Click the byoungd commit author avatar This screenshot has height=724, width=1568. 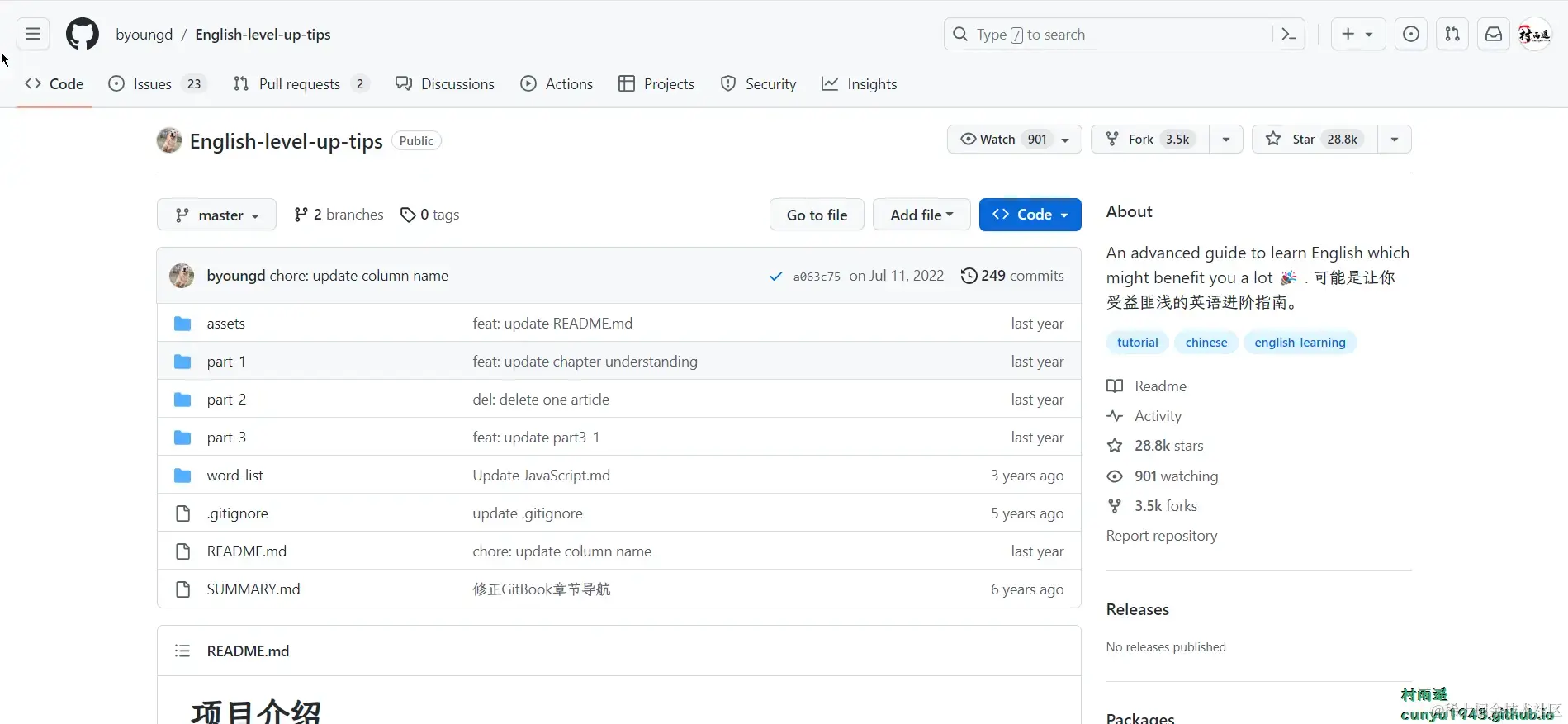click(x=182, y=276)
